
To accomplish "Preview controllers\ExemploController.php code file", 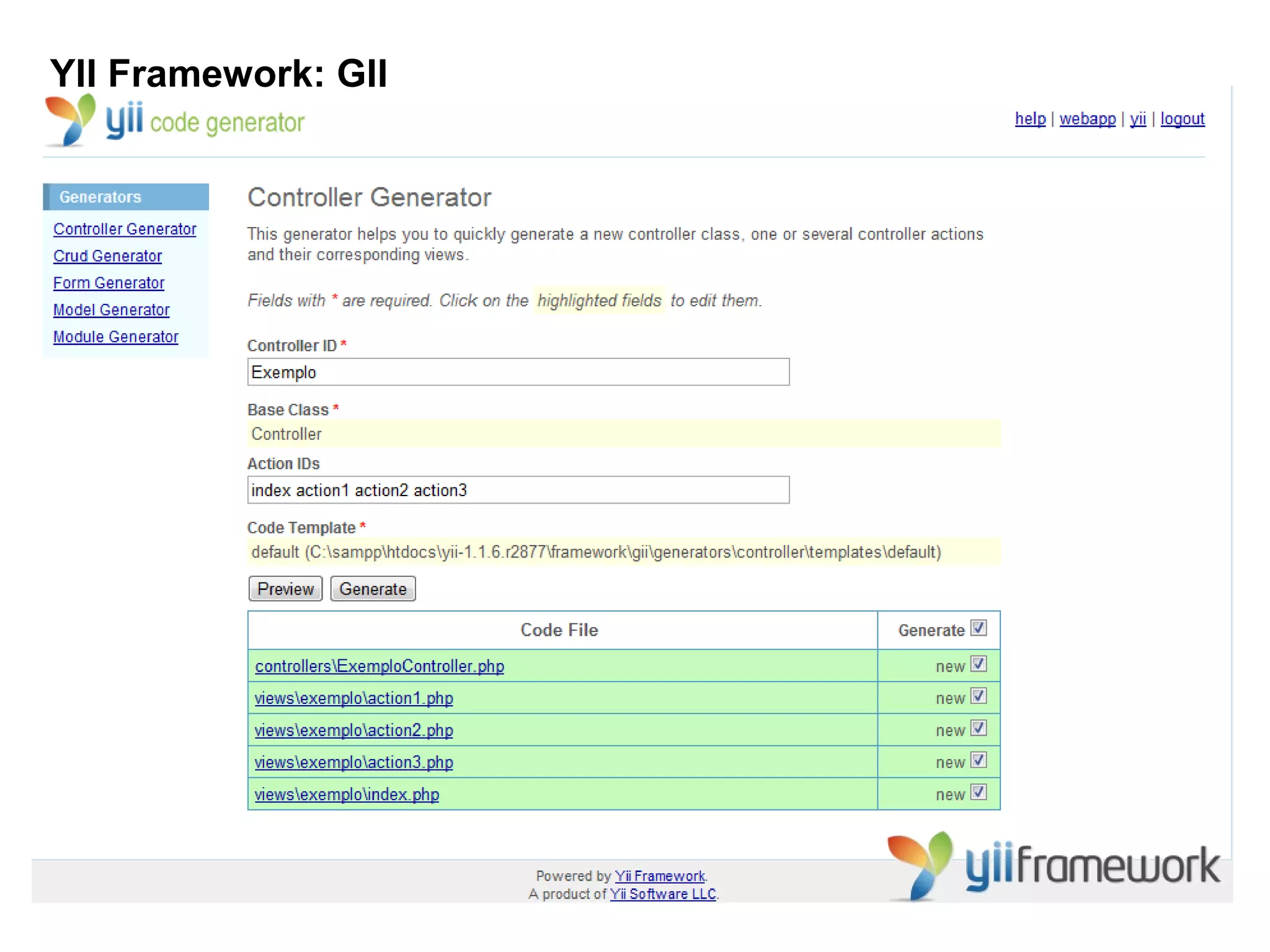I will 380,666.
